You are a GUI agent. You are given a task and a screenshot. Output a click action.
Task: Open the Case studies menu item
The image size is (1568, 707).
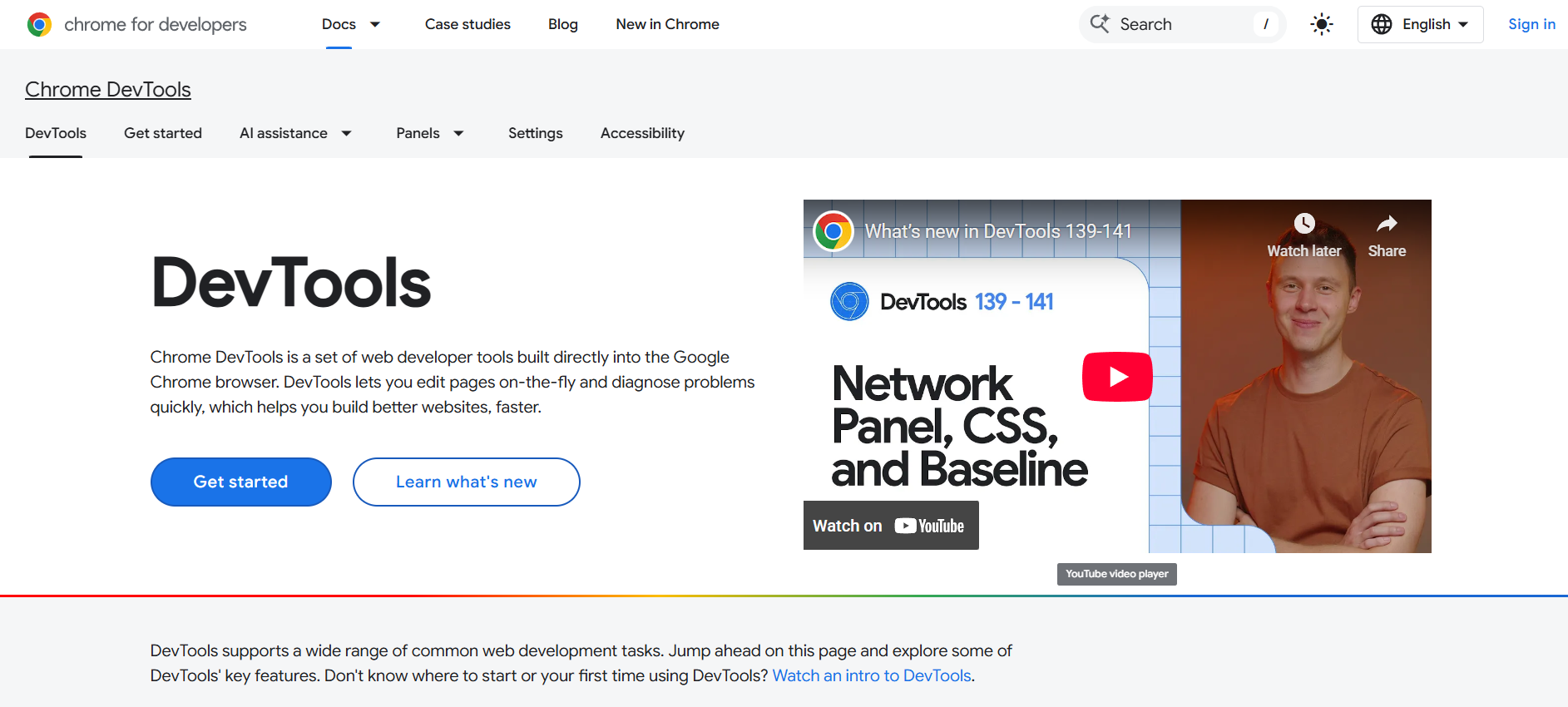tap(467, 25)
